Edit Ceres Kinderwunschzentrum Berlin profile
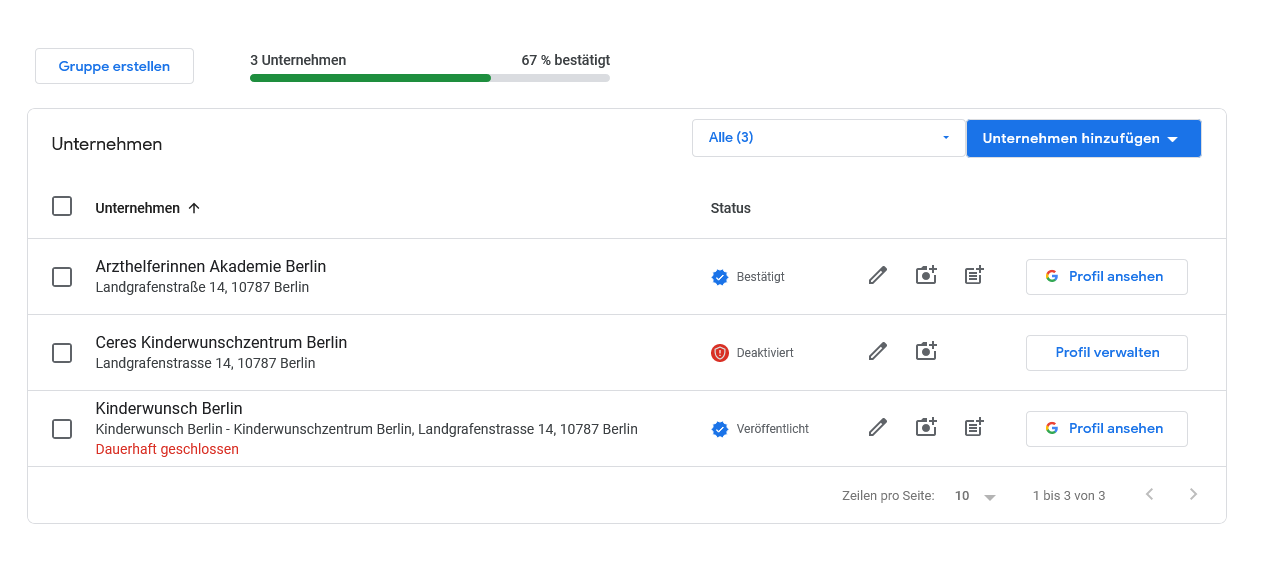 click(878, 352)
